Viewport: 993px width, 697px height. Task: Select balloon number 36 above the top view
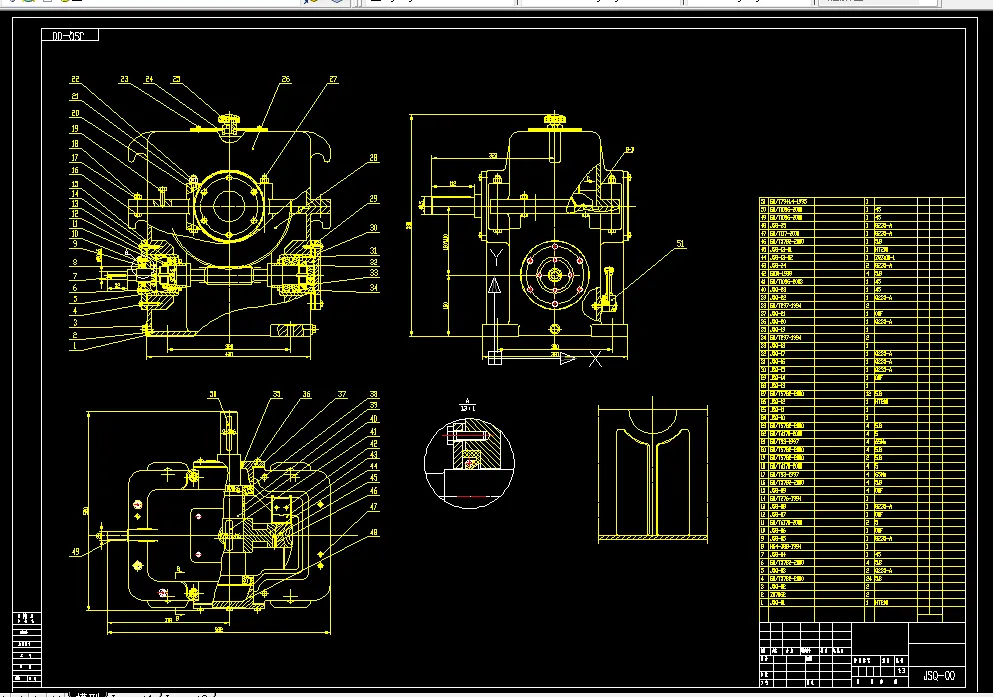tap(307, 394)
